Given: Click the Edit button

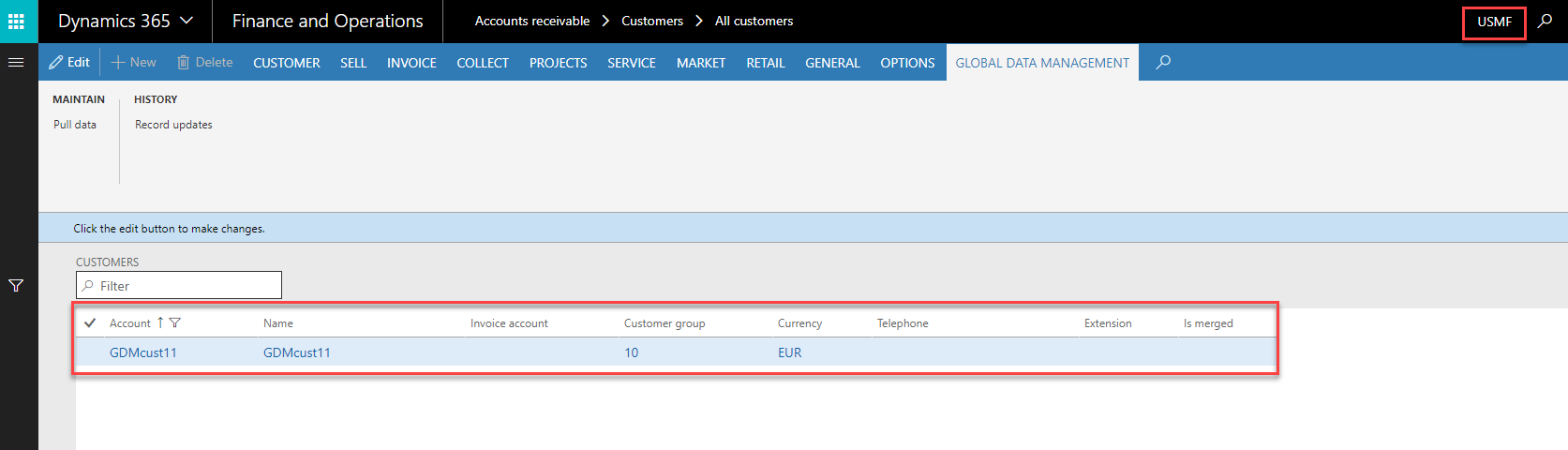Looking at the screenshot, I should pyautogui.click(x=69, y=62).
